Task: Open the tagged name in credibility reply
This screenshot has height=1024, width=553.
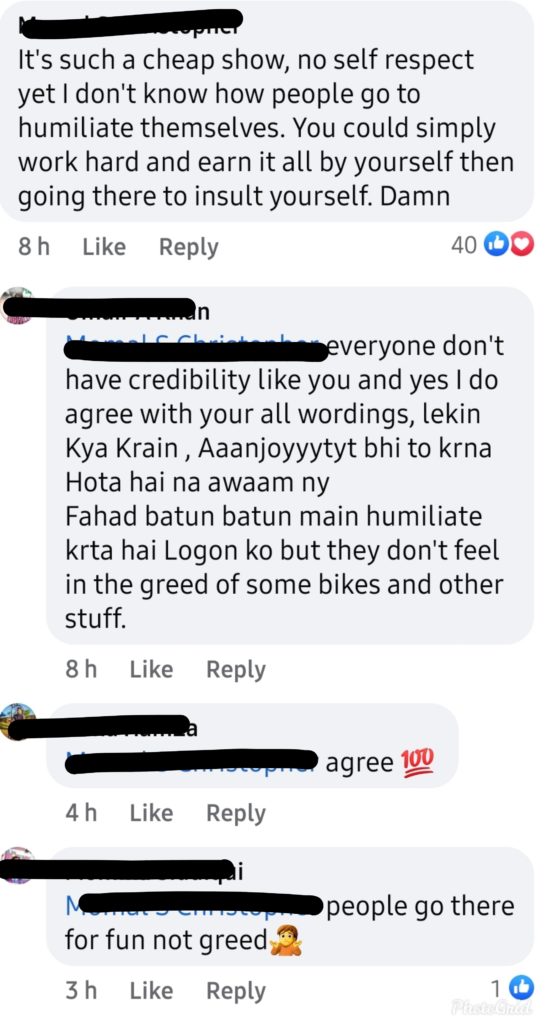Action: click(x=194, y=347)
